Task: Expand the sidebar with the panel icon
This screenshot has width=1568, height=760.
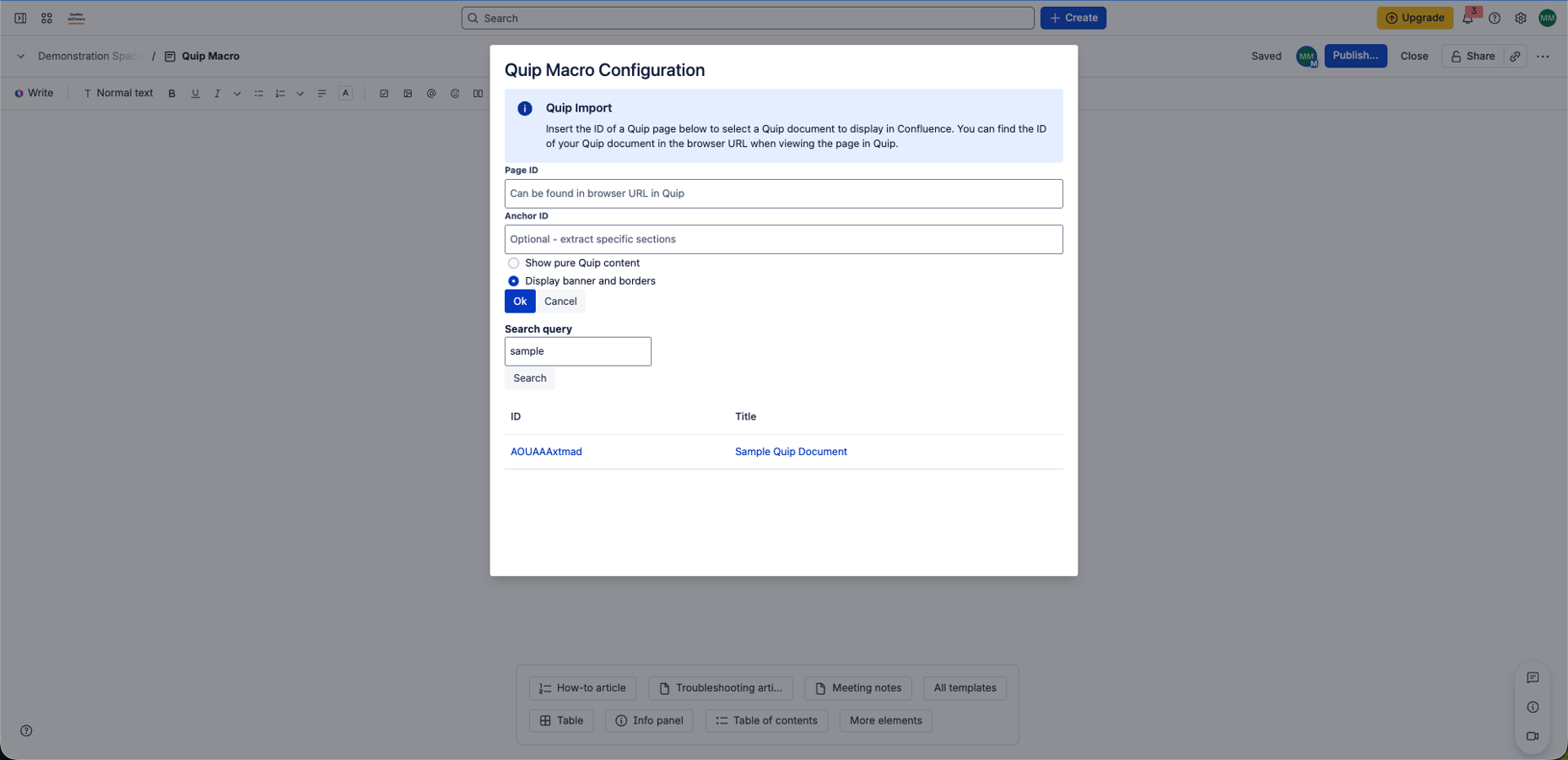Action: point(20,18)
